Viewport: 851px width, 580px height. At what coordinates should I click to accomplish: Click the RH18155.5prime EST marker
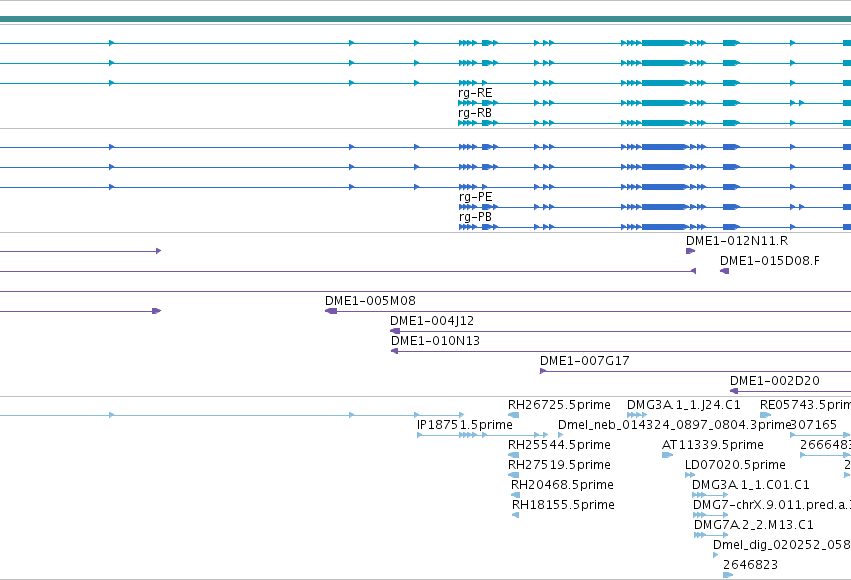click(x=516, y=515)
